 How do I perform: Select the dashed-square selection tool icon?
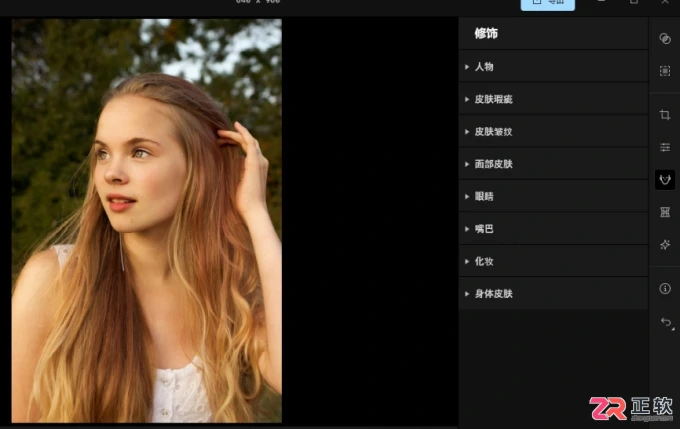664,71
